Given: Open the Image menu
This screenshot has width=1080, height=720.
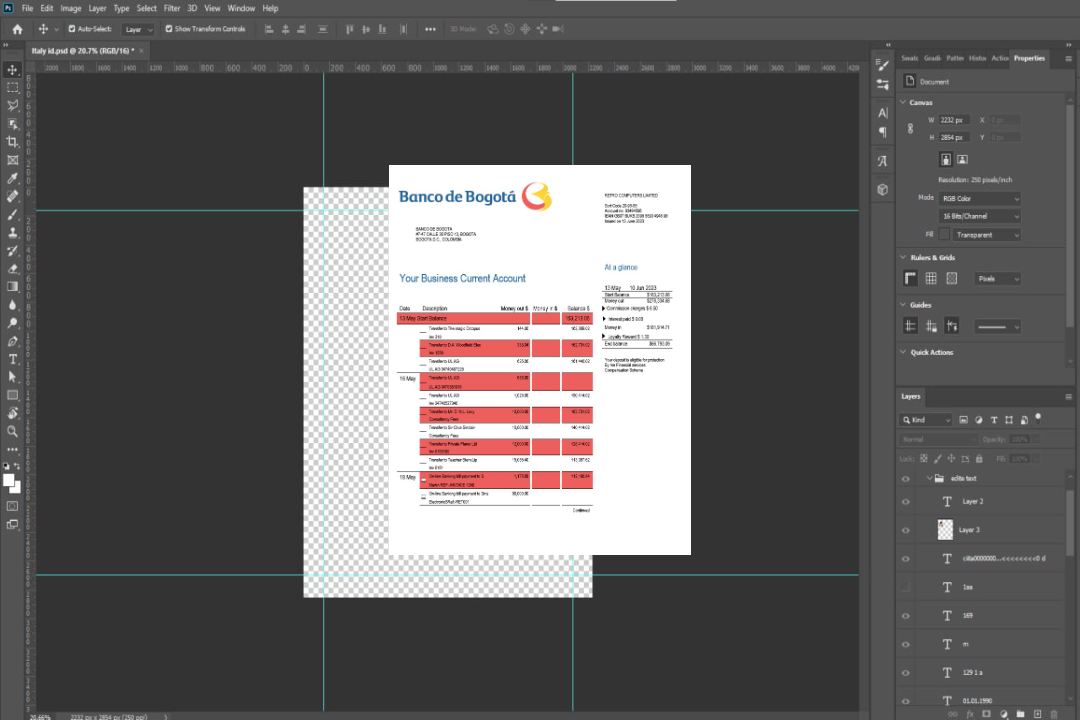Looking at the screenshot, I should pyautogui.click(x=70, y=8).
